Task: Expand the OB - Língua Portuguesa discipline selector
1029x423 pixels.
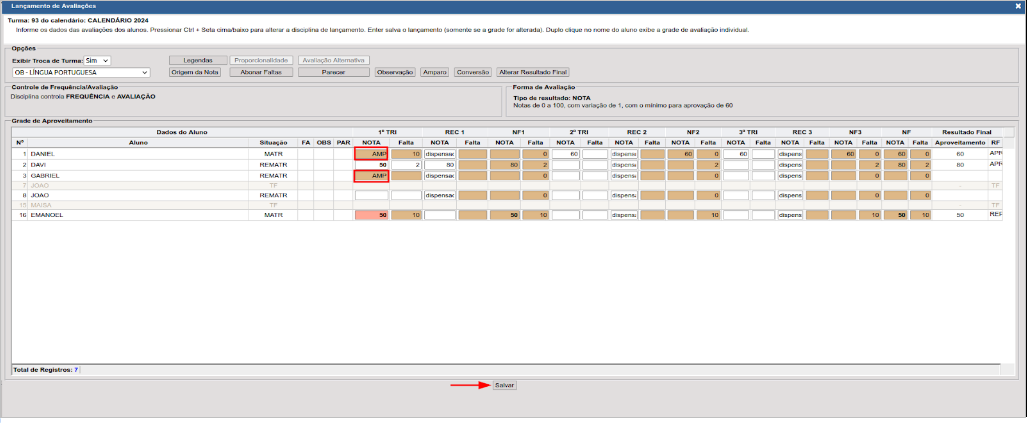Action: [80, 72]
